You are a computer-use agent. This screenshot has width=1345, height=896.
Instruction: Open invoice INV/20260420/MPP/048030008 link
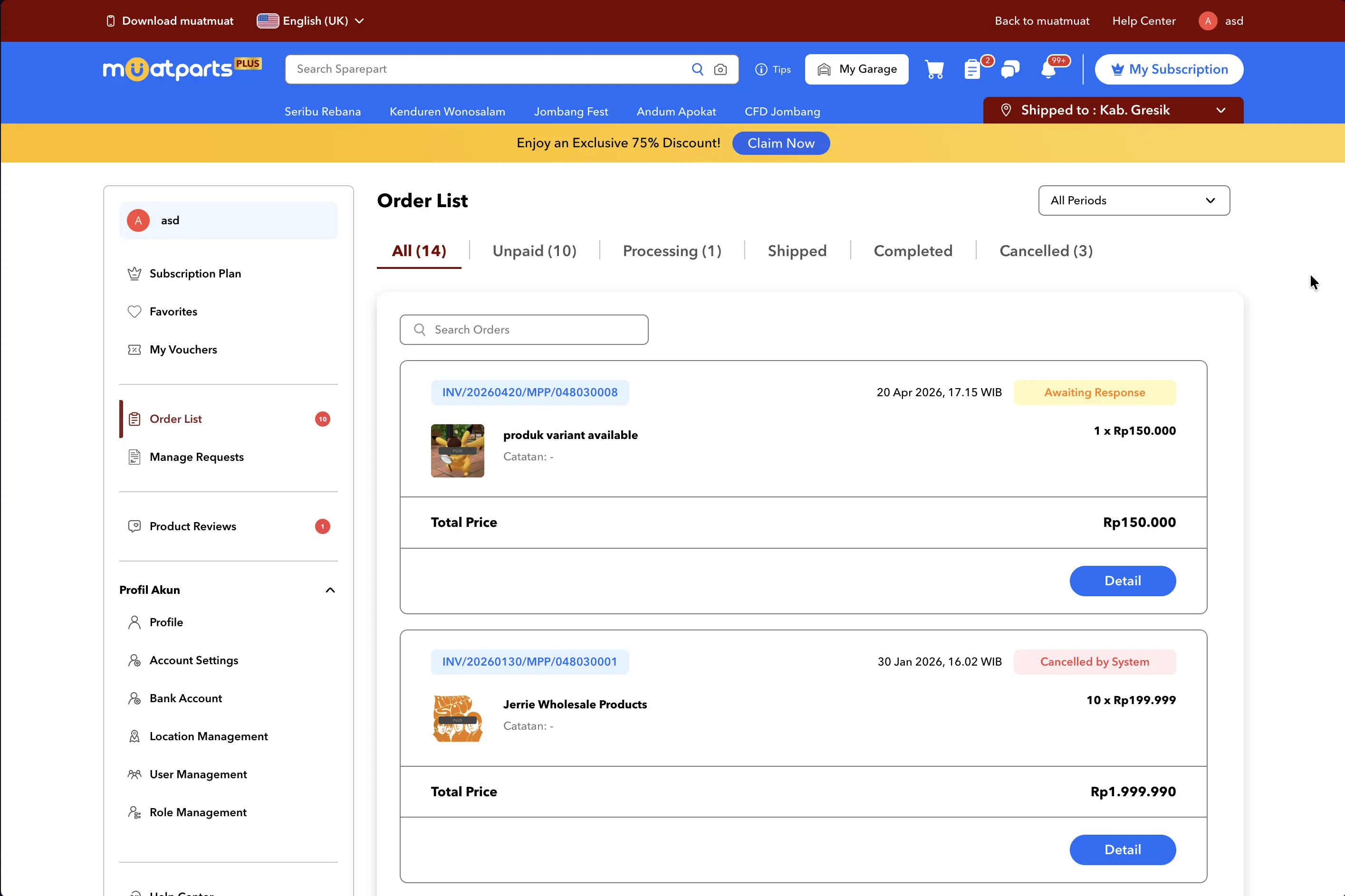tap(529, 392)
